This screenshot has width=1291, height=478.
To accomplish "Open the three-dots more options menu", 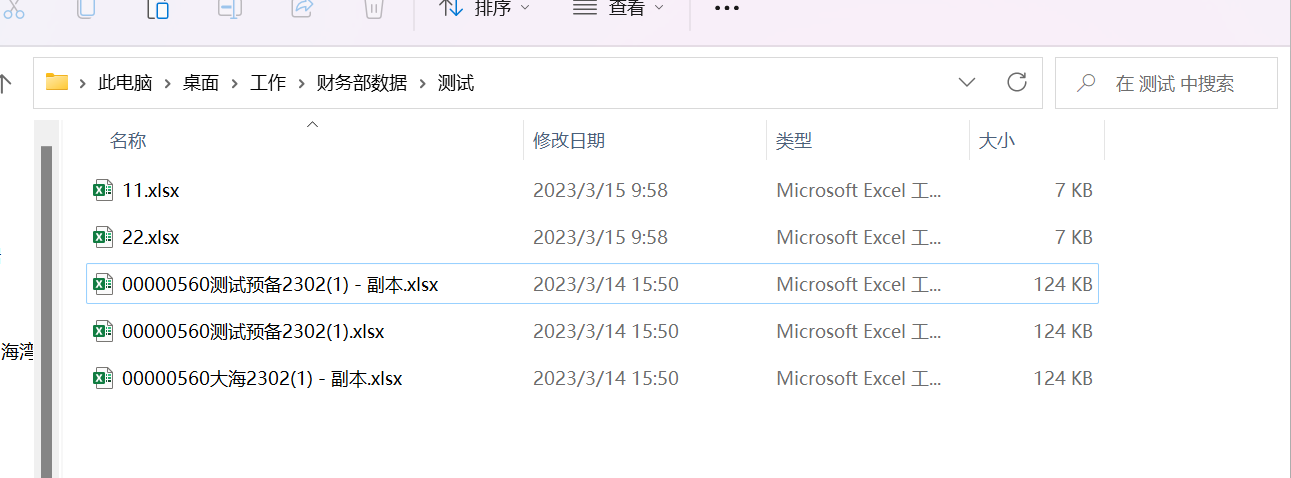I will coord(726,8).
